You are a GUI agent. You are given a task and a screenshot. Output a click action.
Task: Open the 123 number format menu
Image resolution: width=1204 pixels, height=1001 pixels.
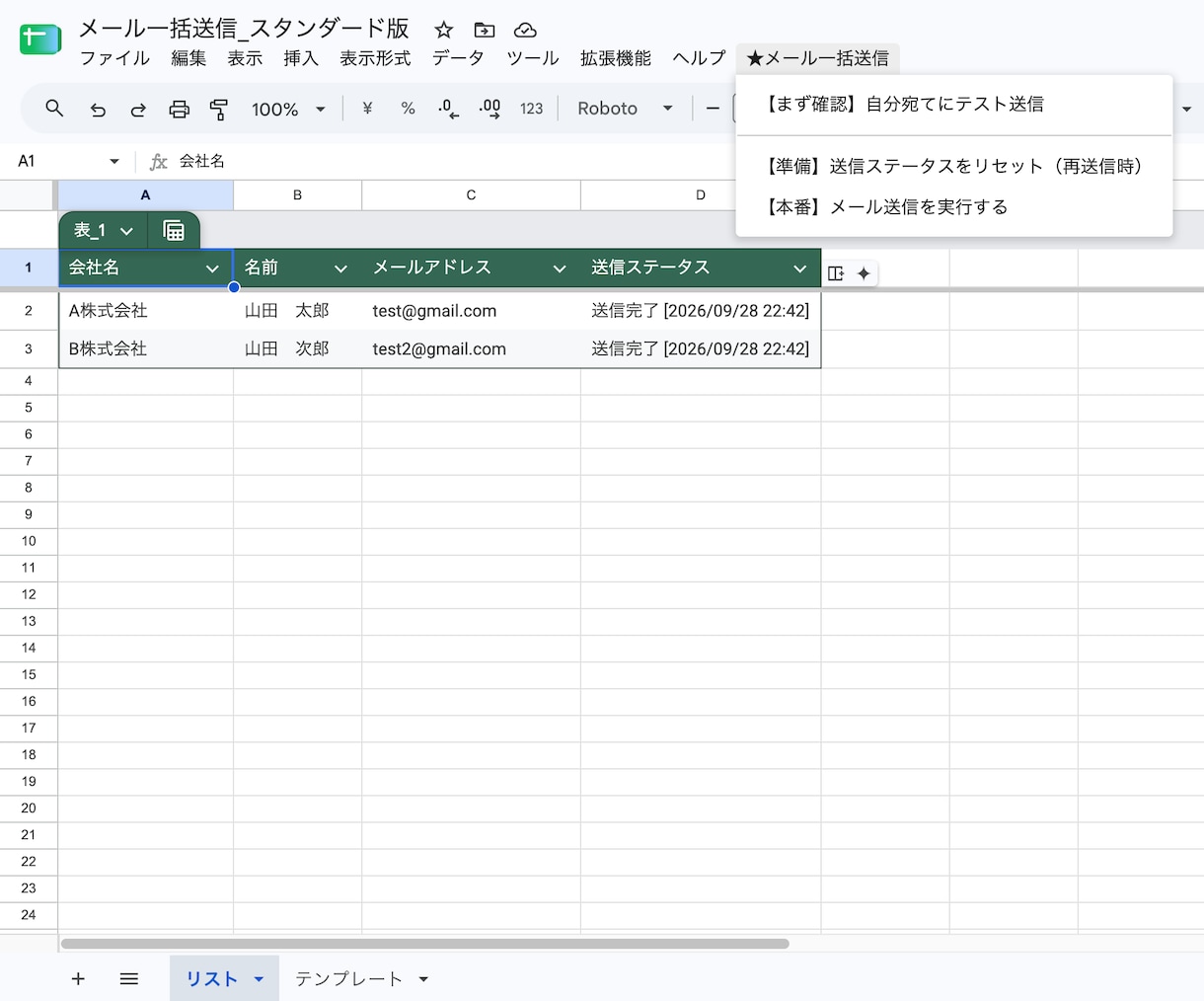(x=532, y=109)
